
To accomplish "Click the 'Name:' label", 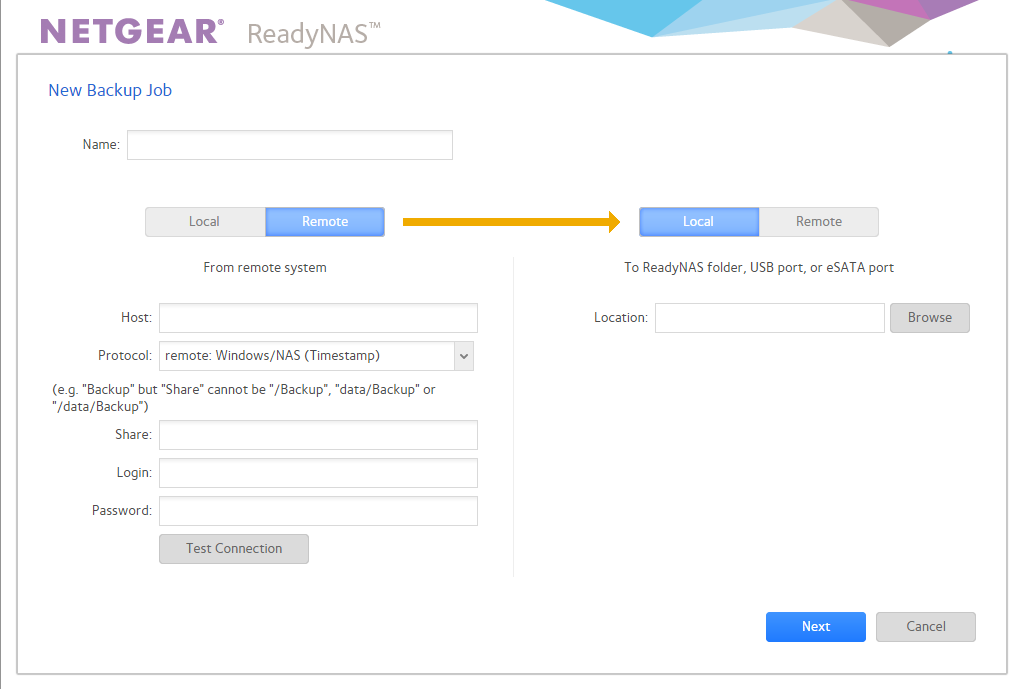I will click(101, 145).
